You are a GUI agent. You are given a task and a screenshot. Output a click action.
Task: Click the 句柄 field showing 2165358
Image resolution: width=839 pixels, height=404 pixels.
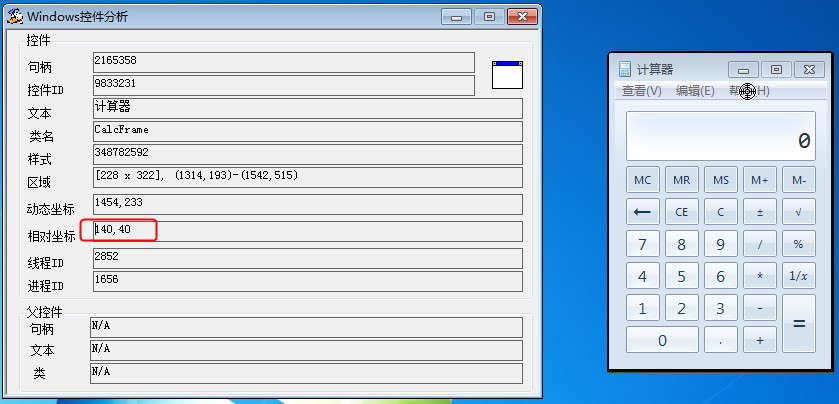point(284,62)
